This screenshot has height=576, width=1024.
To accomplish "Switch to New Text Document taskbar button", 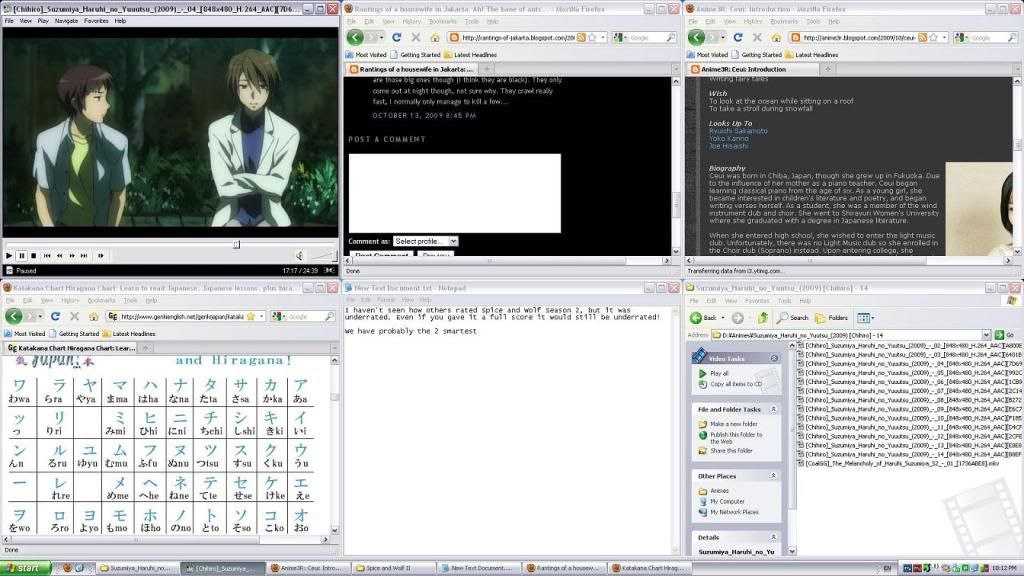I will (479, 568).
